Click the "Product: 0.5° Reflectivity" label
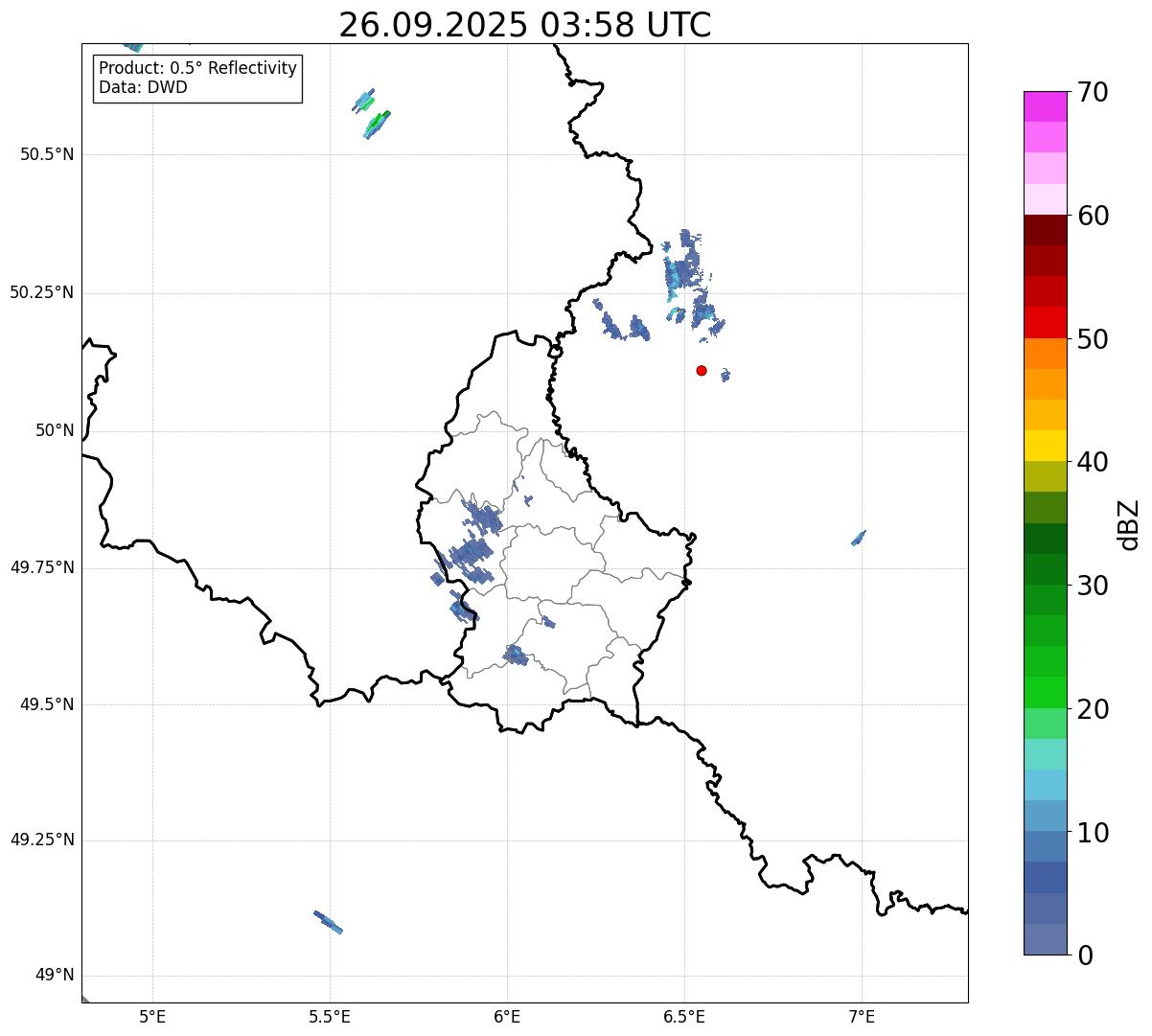The width and height of the screenshot is (1152, 1036). tap(197, 68)
